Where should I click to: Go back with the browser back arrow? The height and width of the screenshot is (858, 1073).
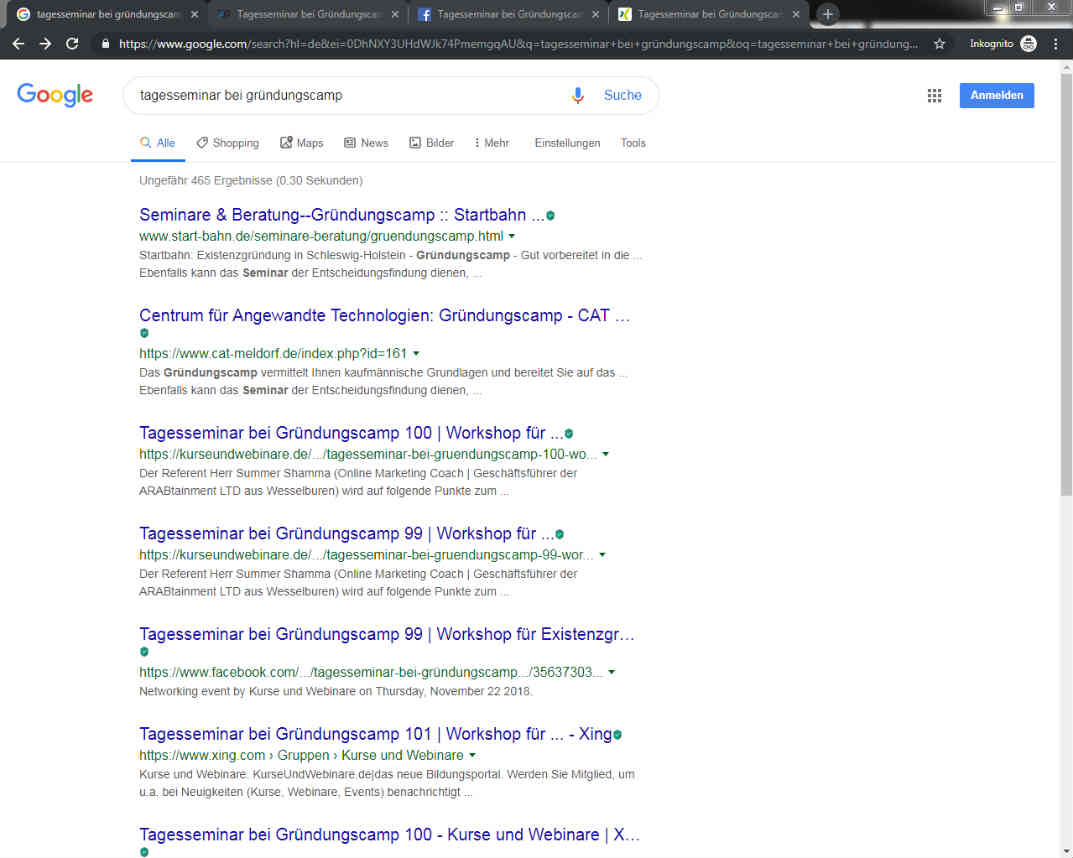18,44
